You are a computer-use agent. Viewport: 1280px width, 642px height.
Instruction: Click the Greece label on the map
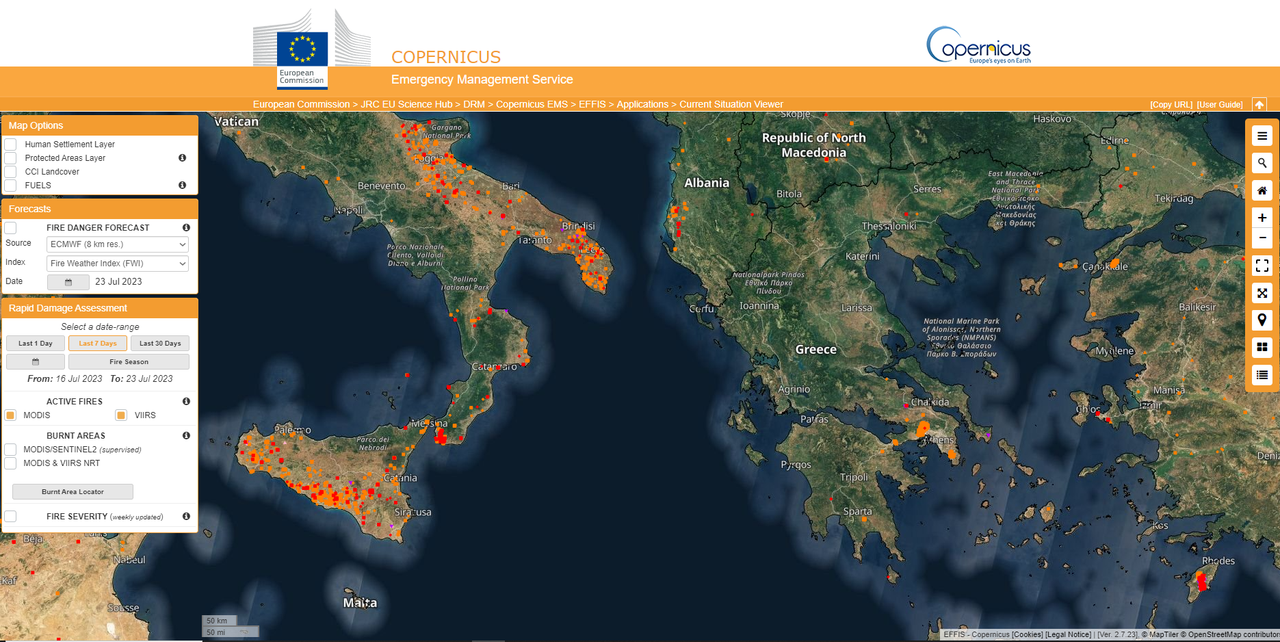click(816, 349)
